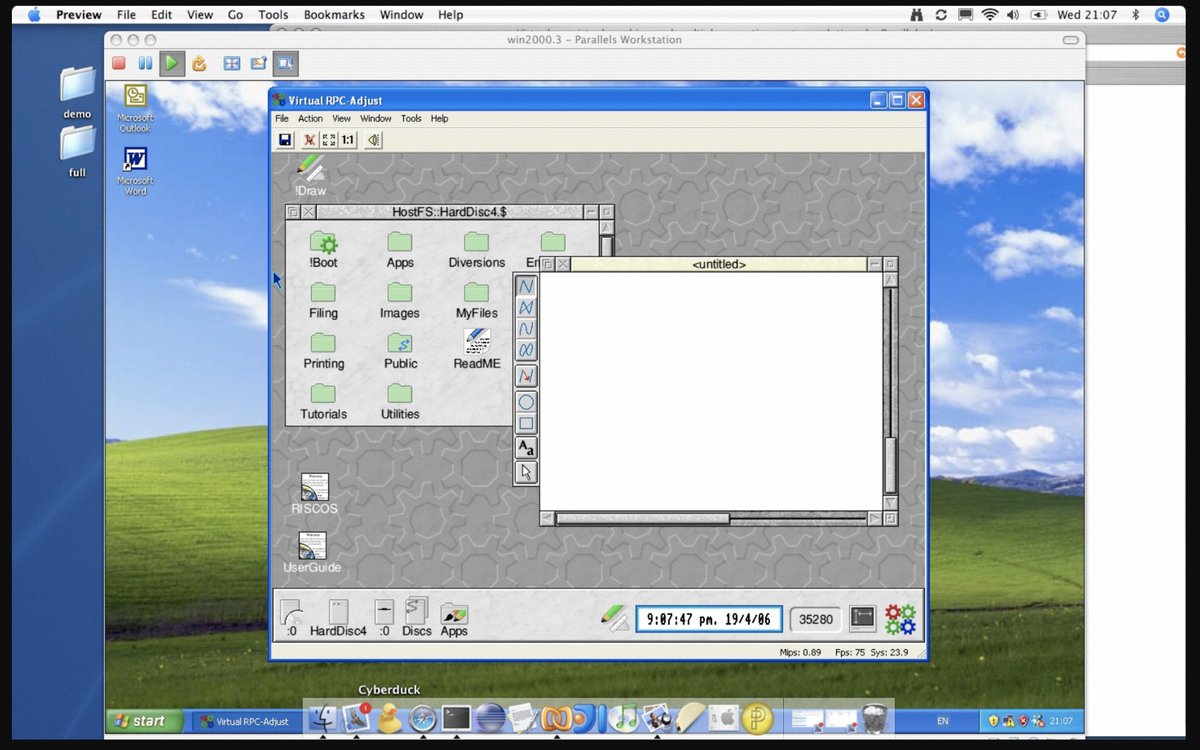Click the Printing folder
The height and width of the screenshot is (750, 1200).
[x=323, y=343]
